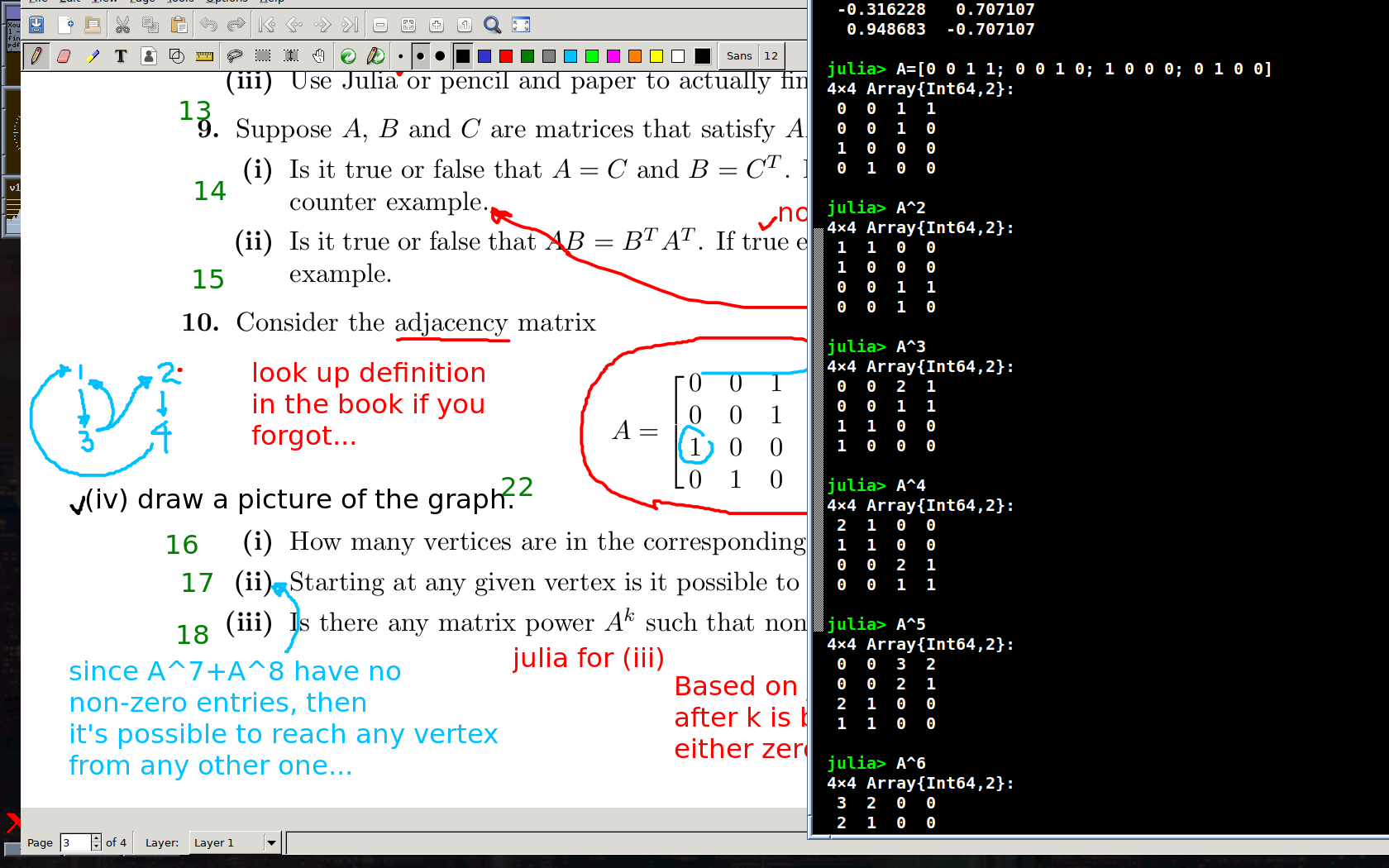This screenshot has width=1389, height=868.
Task: Click the Save document icon
Action: [x=36, y=25]
